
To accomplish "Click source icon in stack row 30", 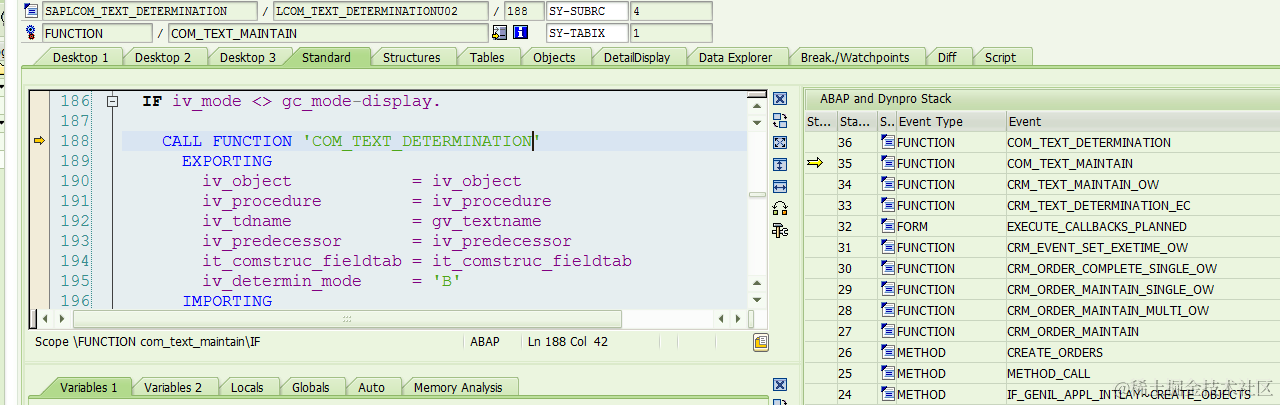I will point(887,269).
